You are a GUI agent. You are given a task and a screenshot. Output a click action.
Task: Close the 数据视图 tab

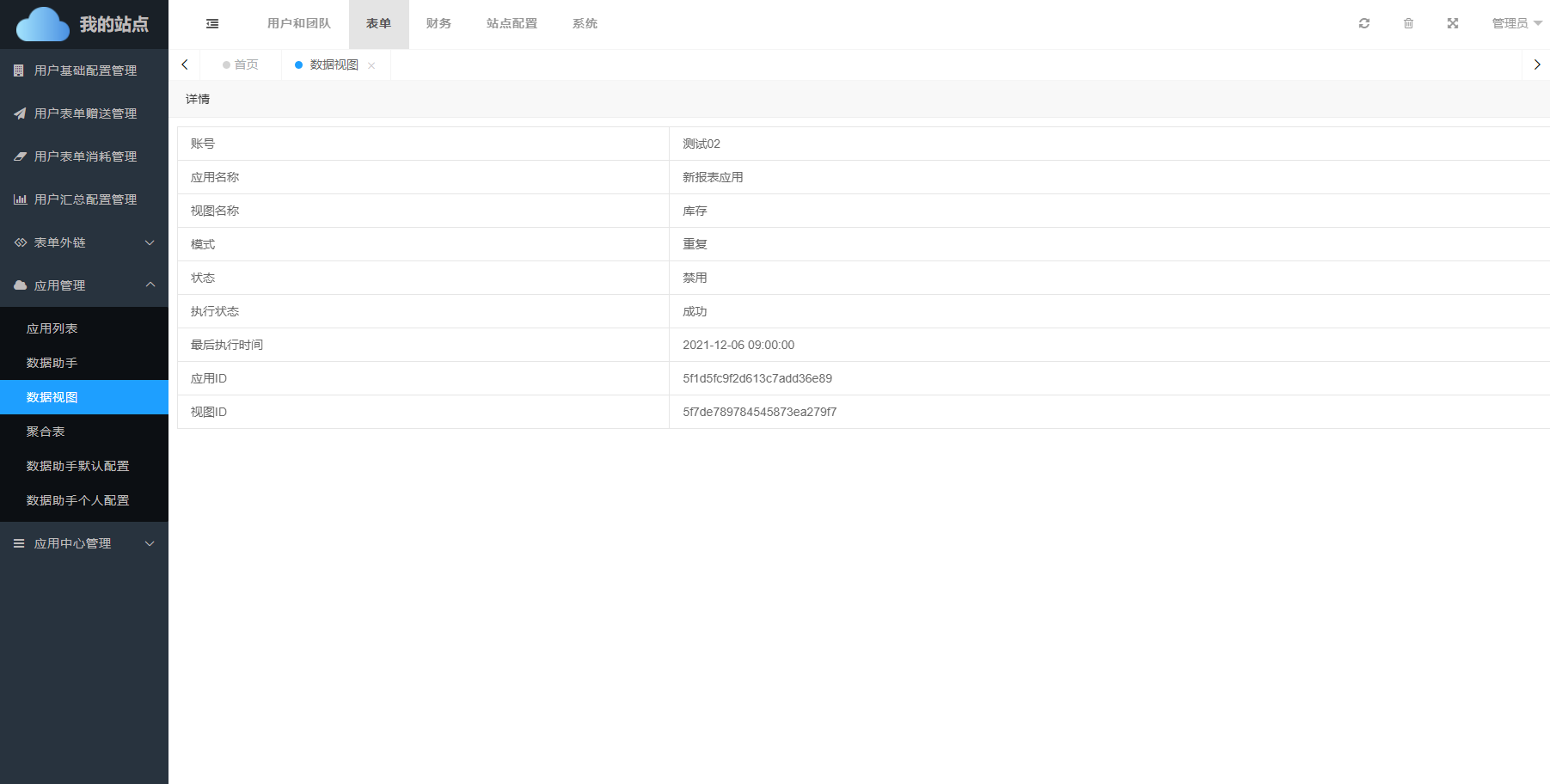[x=371, y=65]
